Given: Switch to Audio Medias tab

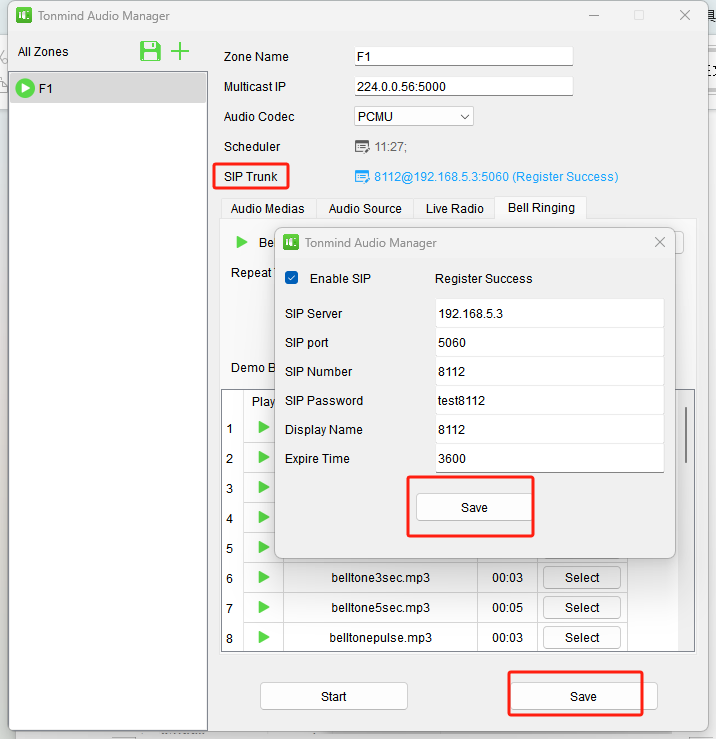Looking at the screenshot, I should (268, 209).
